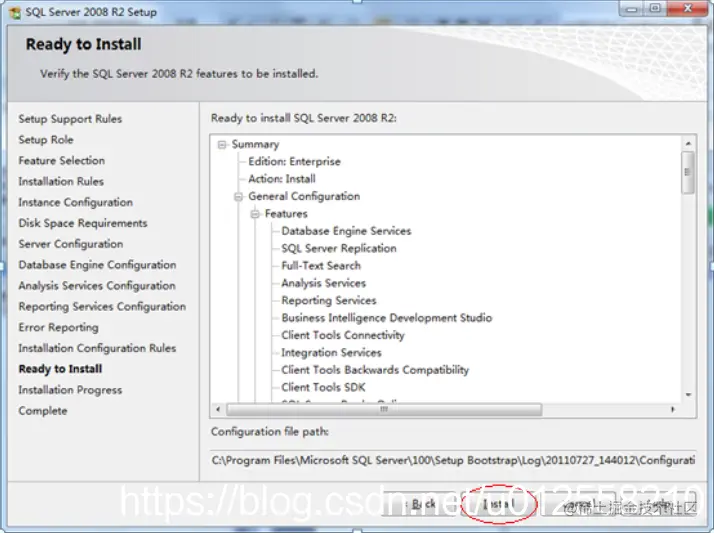This screenshot has height=533, width=714.
Task: Click the Install button
Action: tap(499, 504)
